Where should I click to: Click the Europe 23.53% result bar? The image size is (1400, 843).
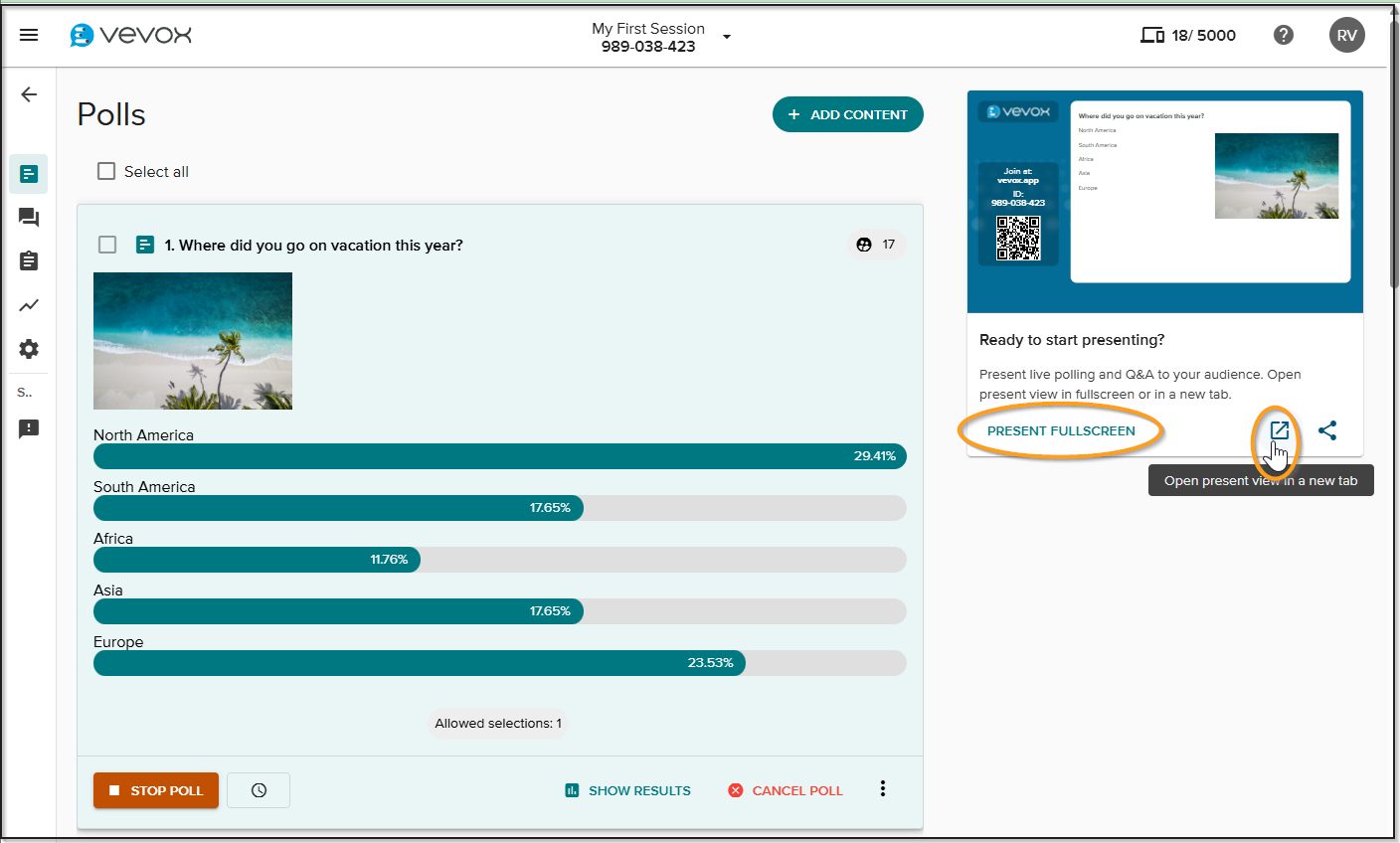tap(419, 663)
